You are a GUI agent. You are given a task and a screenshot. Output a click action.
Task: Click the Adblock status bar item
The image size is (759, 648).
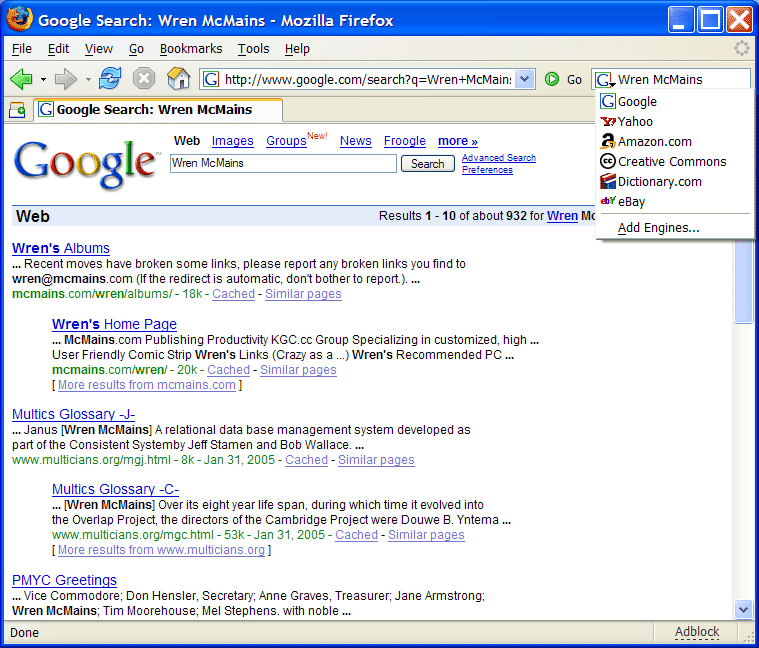coord(697,632)
